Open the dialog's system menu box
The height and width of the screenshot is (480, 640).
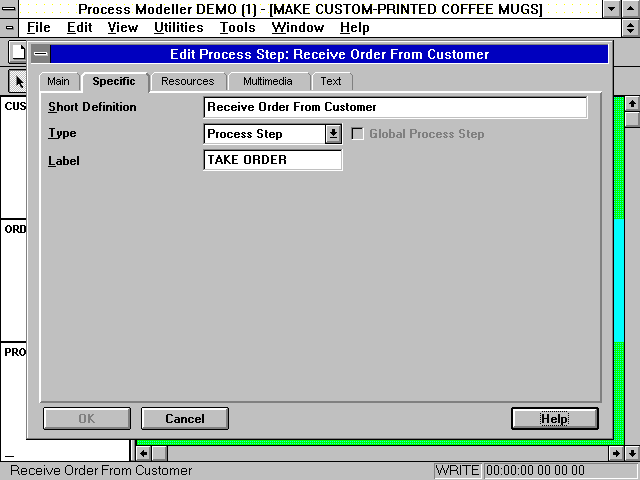(40, 55)
